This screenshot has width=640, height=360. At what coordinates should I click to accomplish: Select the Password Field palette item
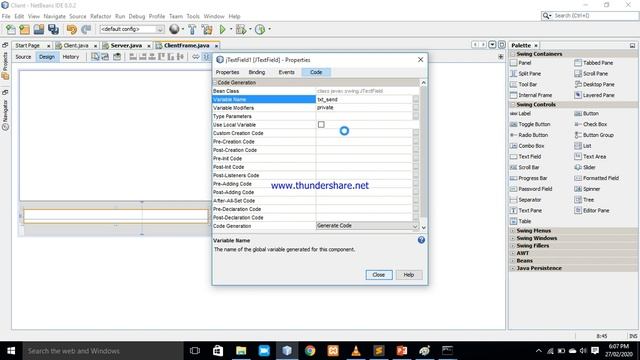(x=531, y=189)
